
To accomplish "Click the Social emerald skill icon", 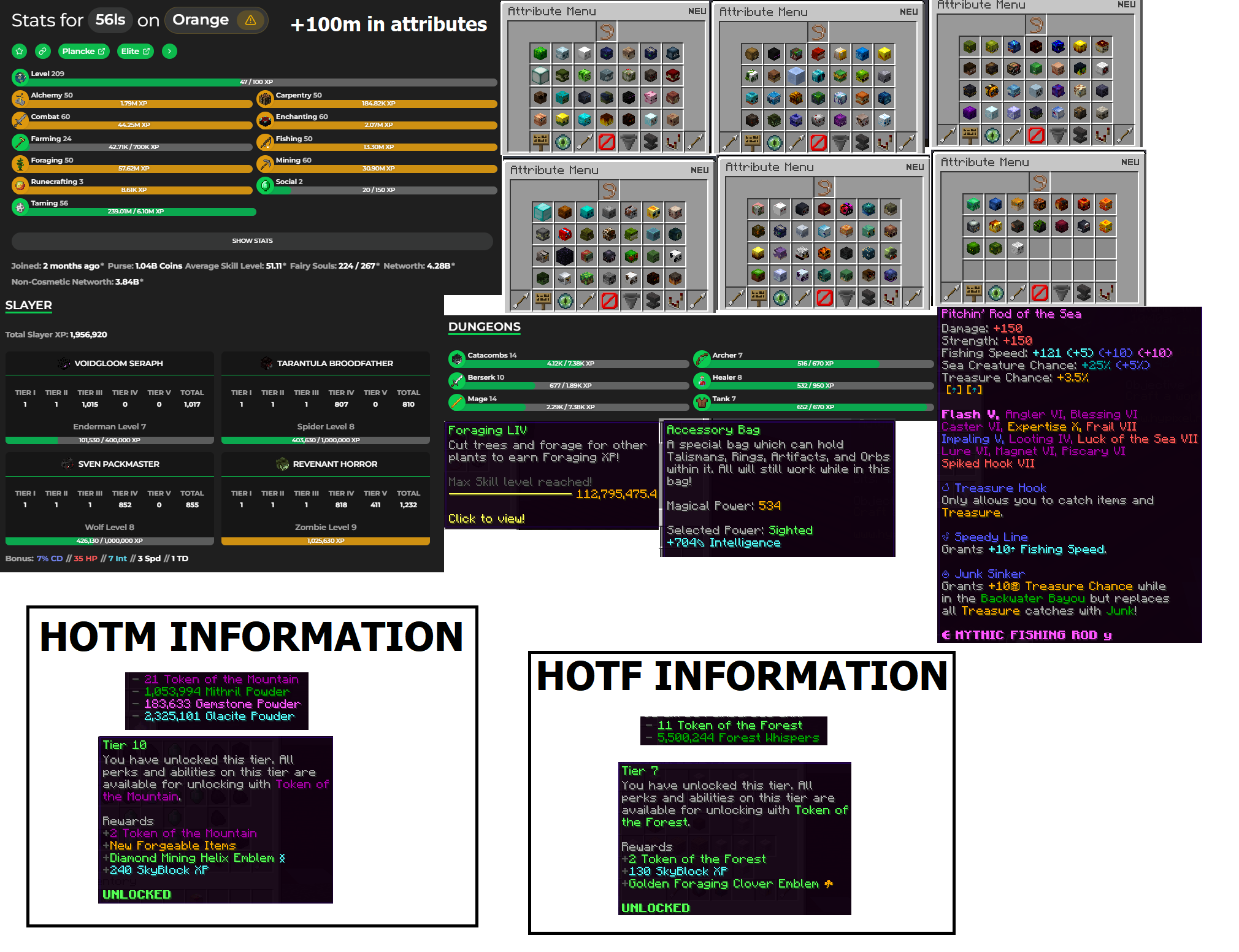I will coord(265,185).
